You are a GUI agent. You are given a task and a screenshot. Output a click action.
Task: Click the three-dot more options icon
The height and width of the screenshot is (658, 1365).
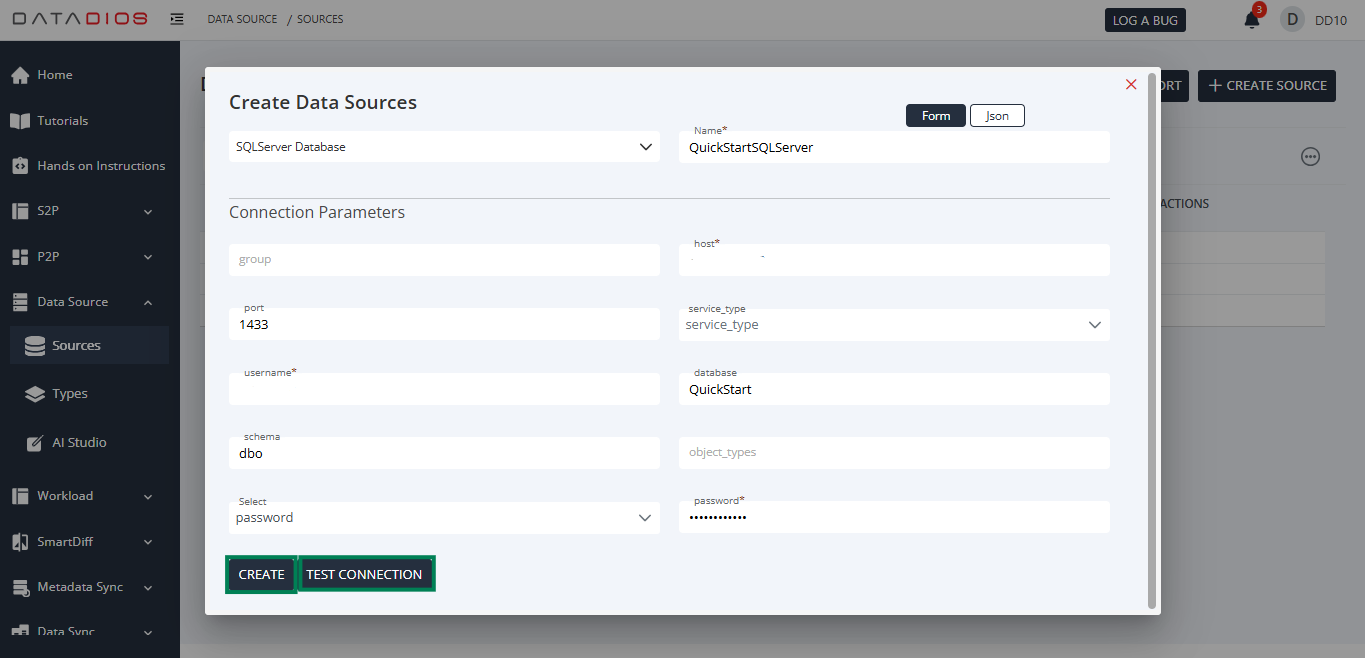pyautogui.click(x=1310, y=157)
